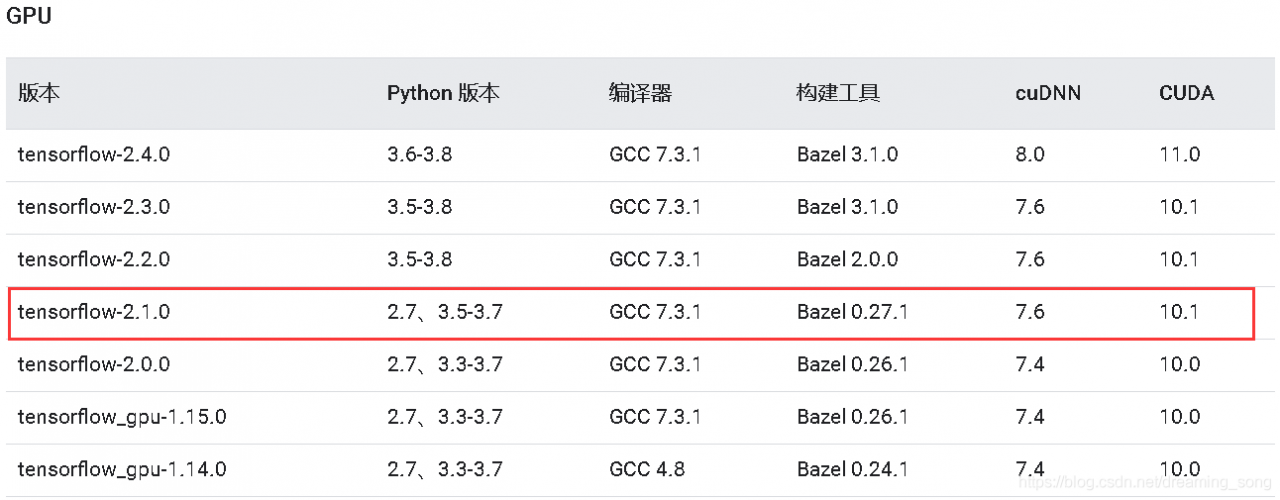Click the tensorflow-2.3.0 version cell
This screenshot has height=500, width=1280.
click(x=94, y=207)
